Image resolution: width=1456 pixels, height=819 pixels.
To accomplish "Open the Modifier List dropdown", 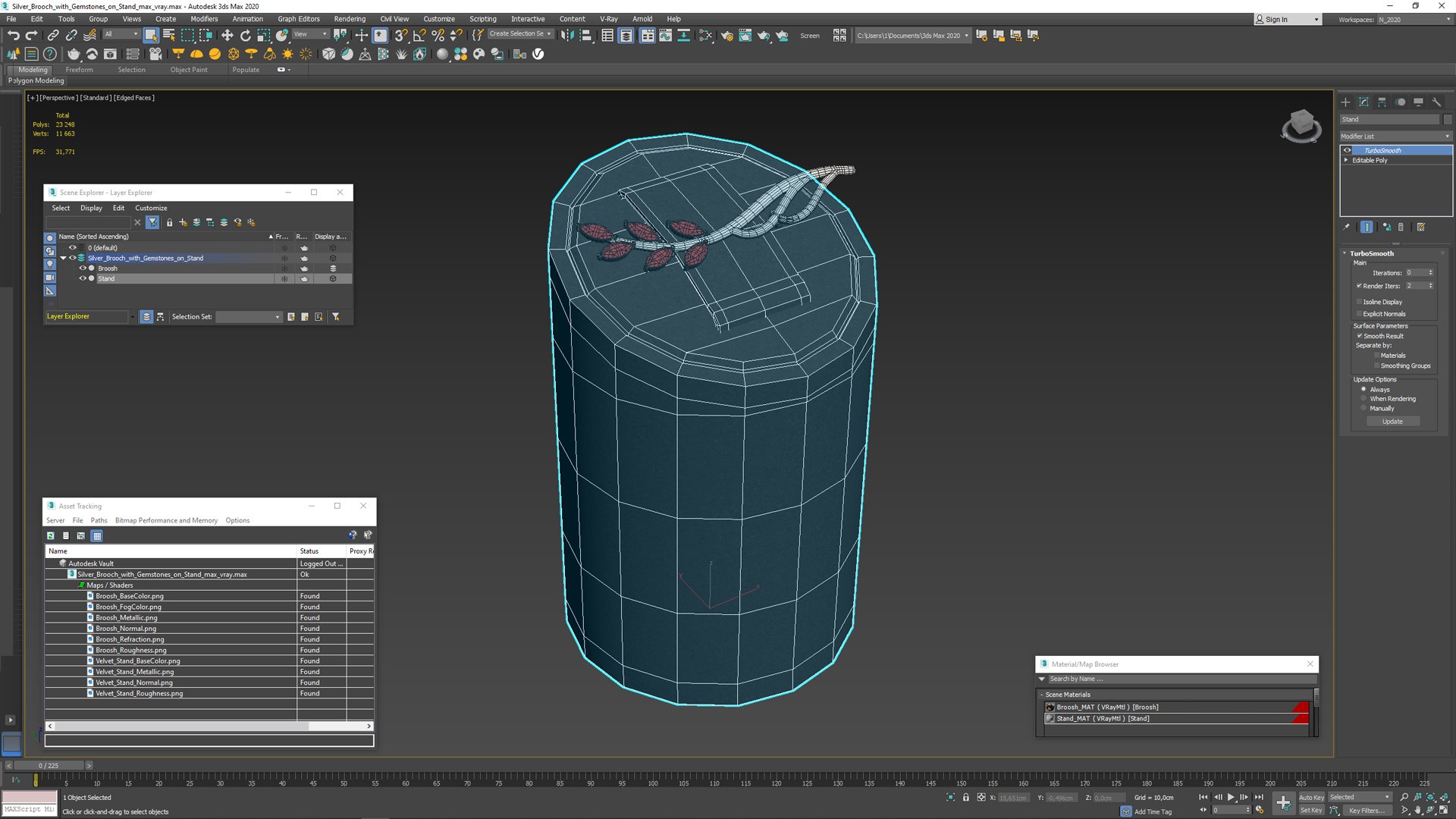I will point(1395,136).
